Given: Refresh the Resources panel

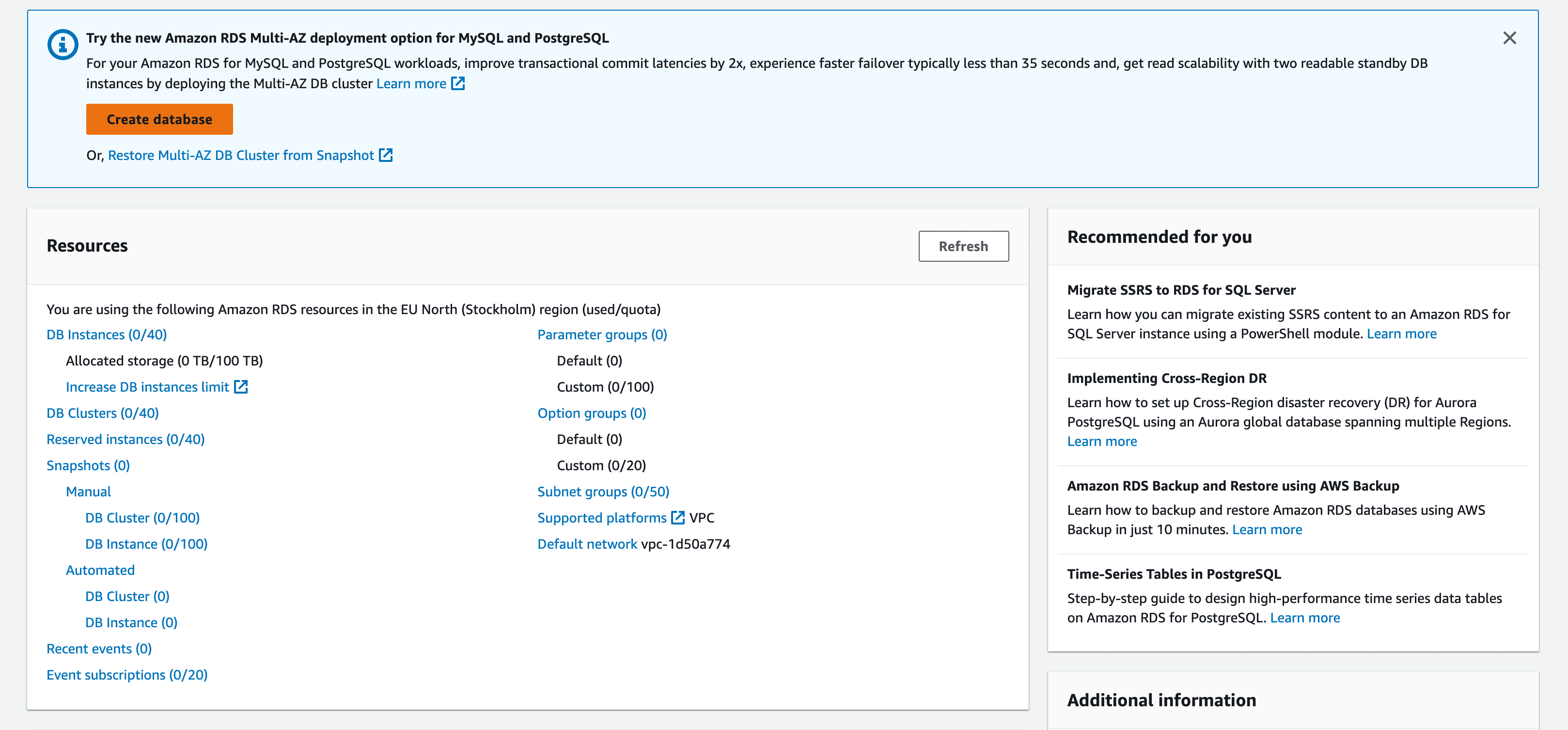Looking at the screenshot, I should tap(964, 246).
